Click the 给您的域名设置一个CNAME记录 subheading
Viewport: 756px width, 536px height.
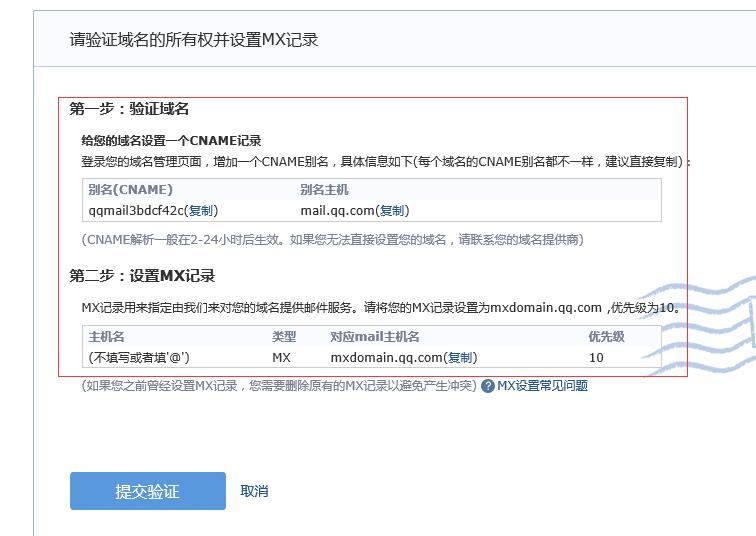pos(171,141)
